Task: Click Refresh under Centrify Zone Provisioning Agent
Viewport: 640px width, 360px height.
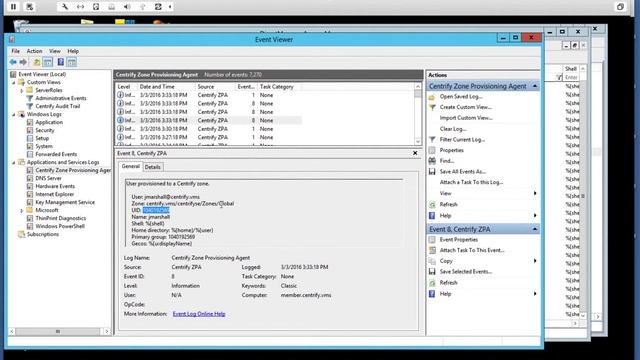Action: coord(448,204)
